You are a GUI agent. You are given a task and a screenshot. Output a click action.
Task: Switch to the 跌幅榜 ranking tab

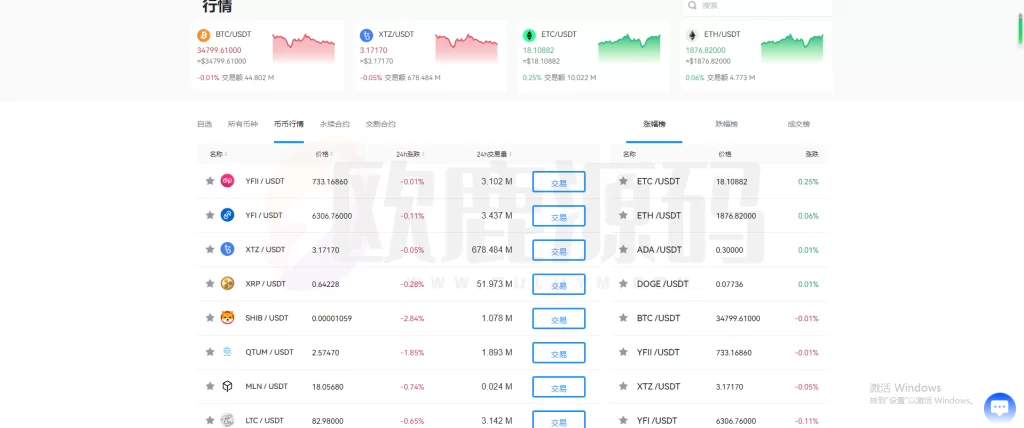726,124
